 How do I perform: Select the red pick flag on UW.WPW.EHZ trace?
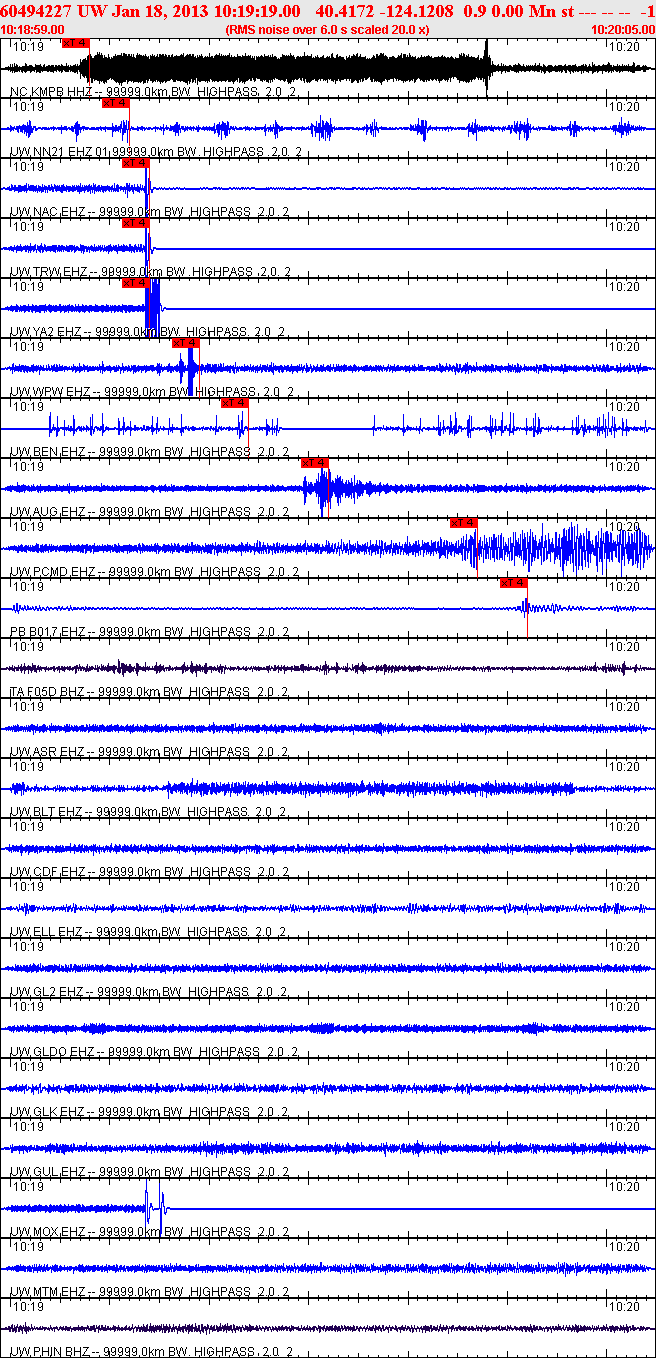click(186, 343)
